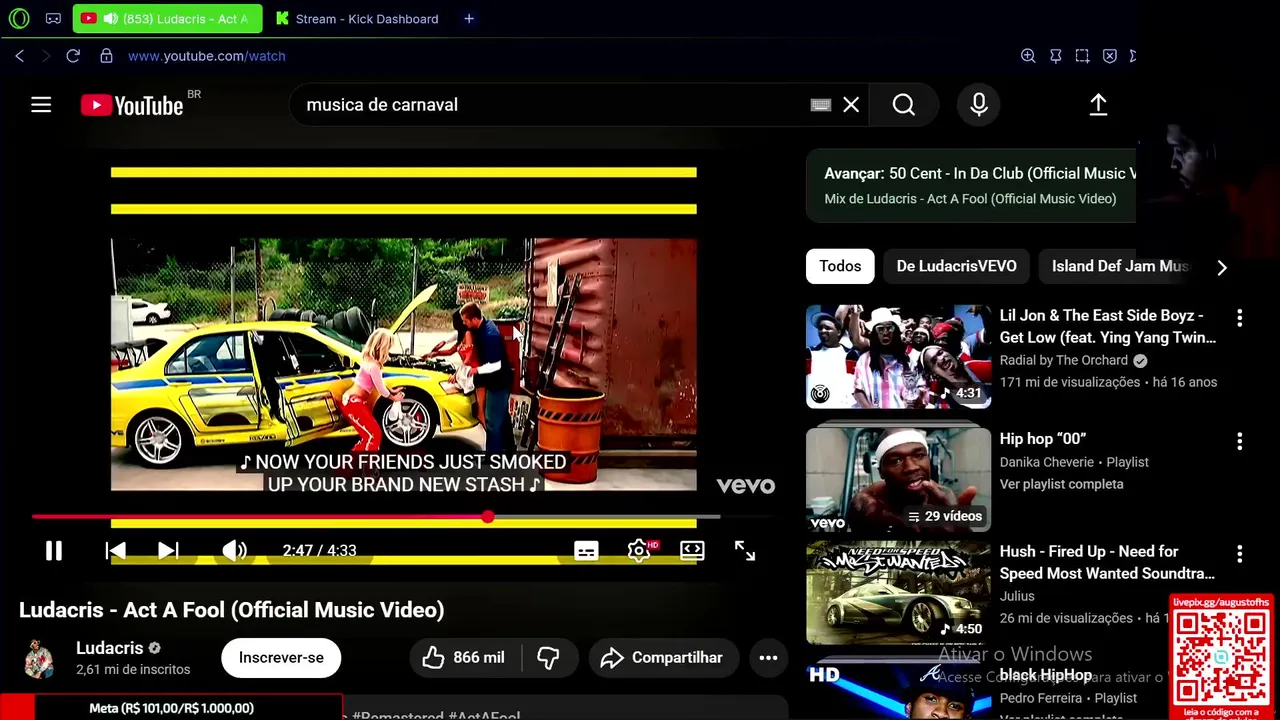Click the pin icon in address bar
This screenshot has height=720, width=1280.
pyautogui.click(x=1055, y=56)
